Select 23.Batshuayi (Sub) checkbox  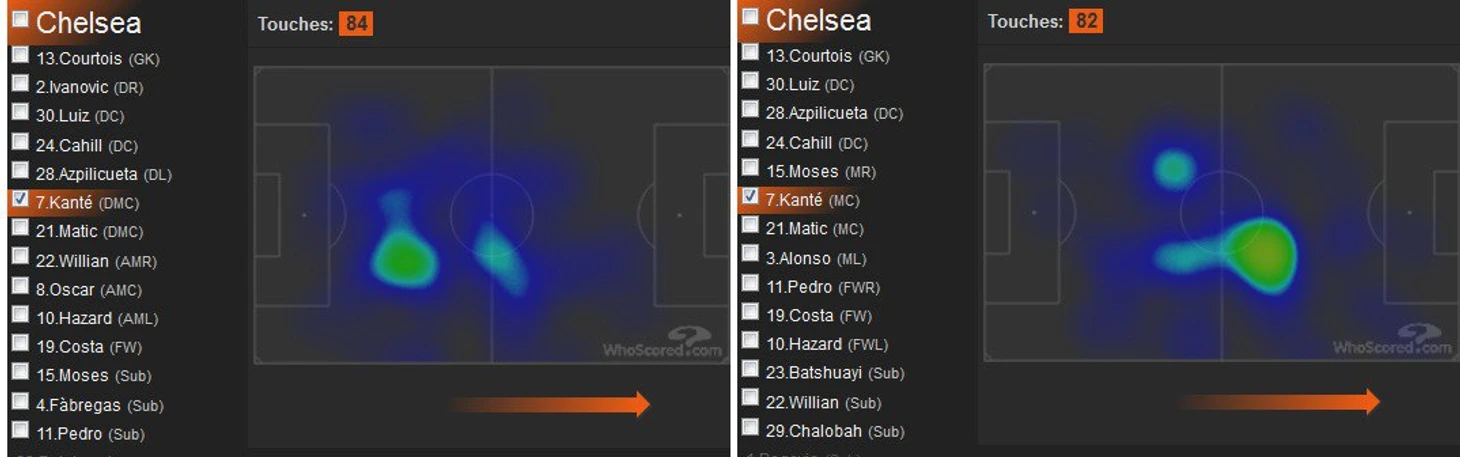[x=750, y=370]
